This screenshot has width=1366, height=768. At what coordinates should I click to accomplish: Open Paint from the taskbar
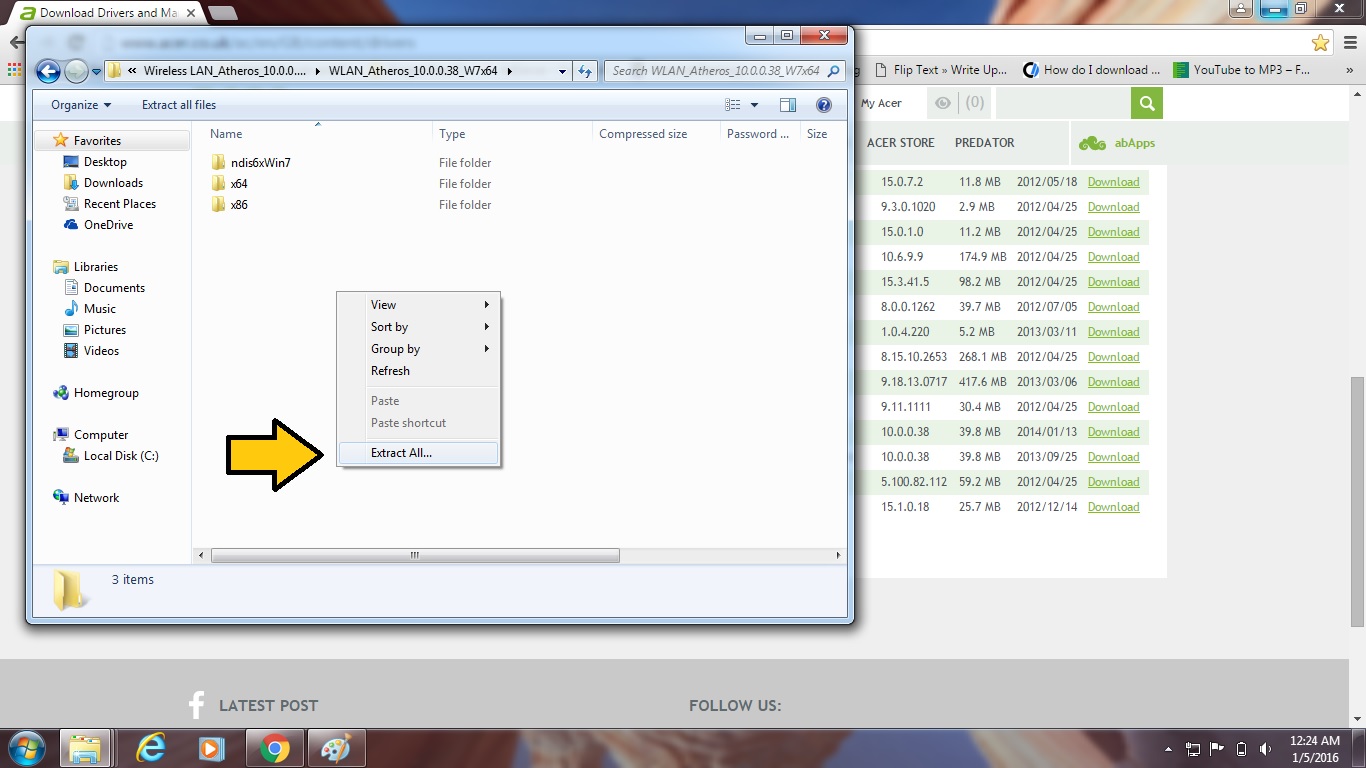[x=336, y=748]
